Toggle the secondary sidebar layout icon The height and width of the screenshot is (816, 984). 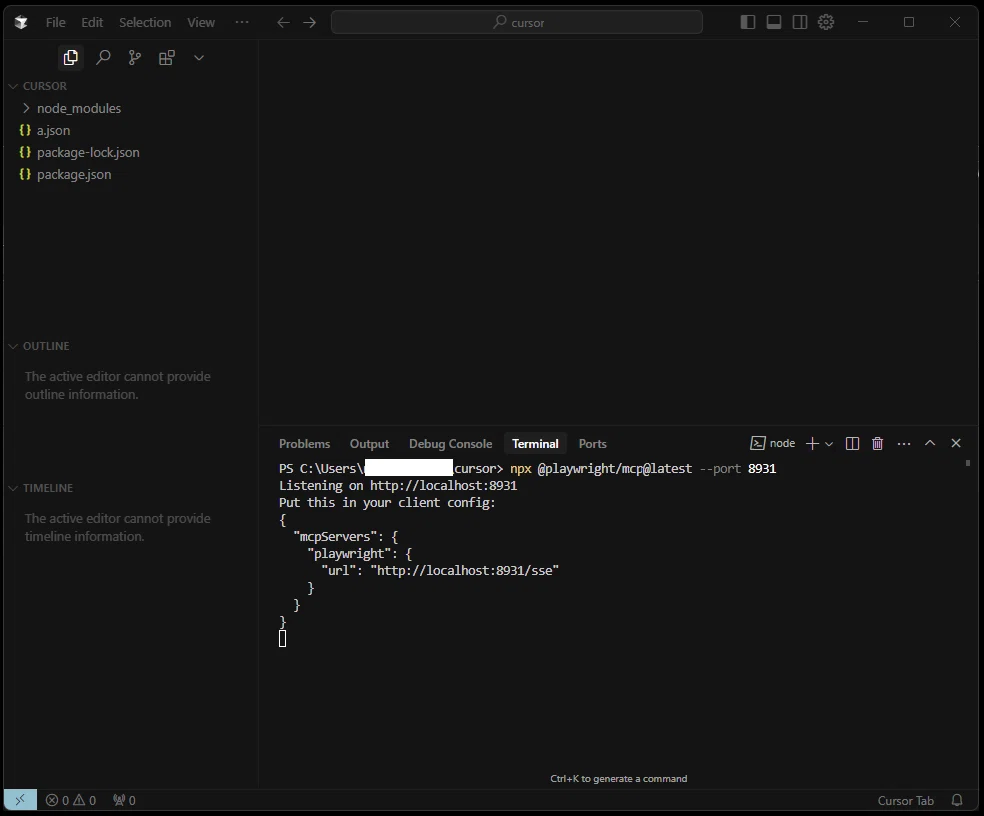coord(800,22)
